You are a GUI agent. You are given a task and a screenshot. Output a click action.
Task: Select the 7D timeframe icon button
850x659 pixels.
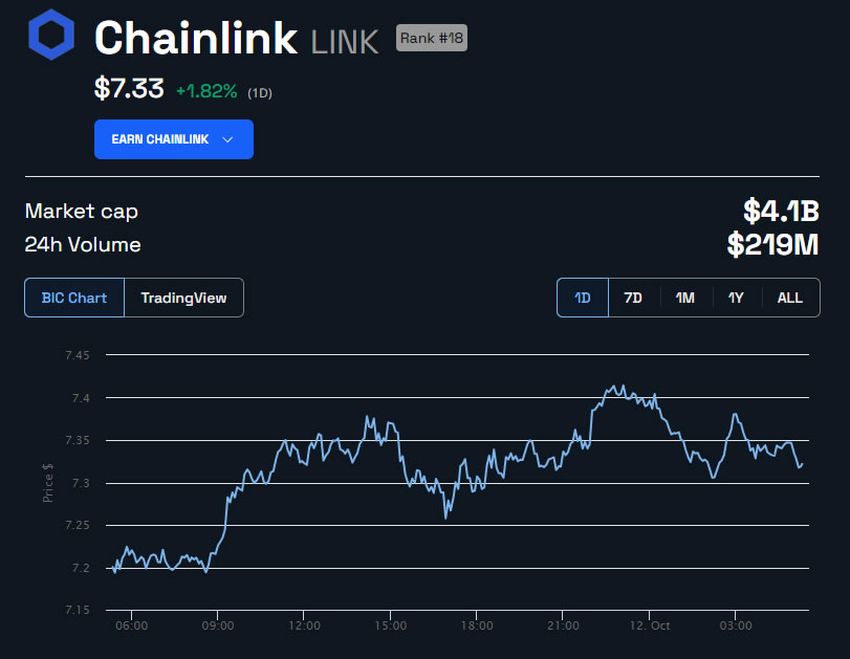pyautogui.click(x=632, y=297)
